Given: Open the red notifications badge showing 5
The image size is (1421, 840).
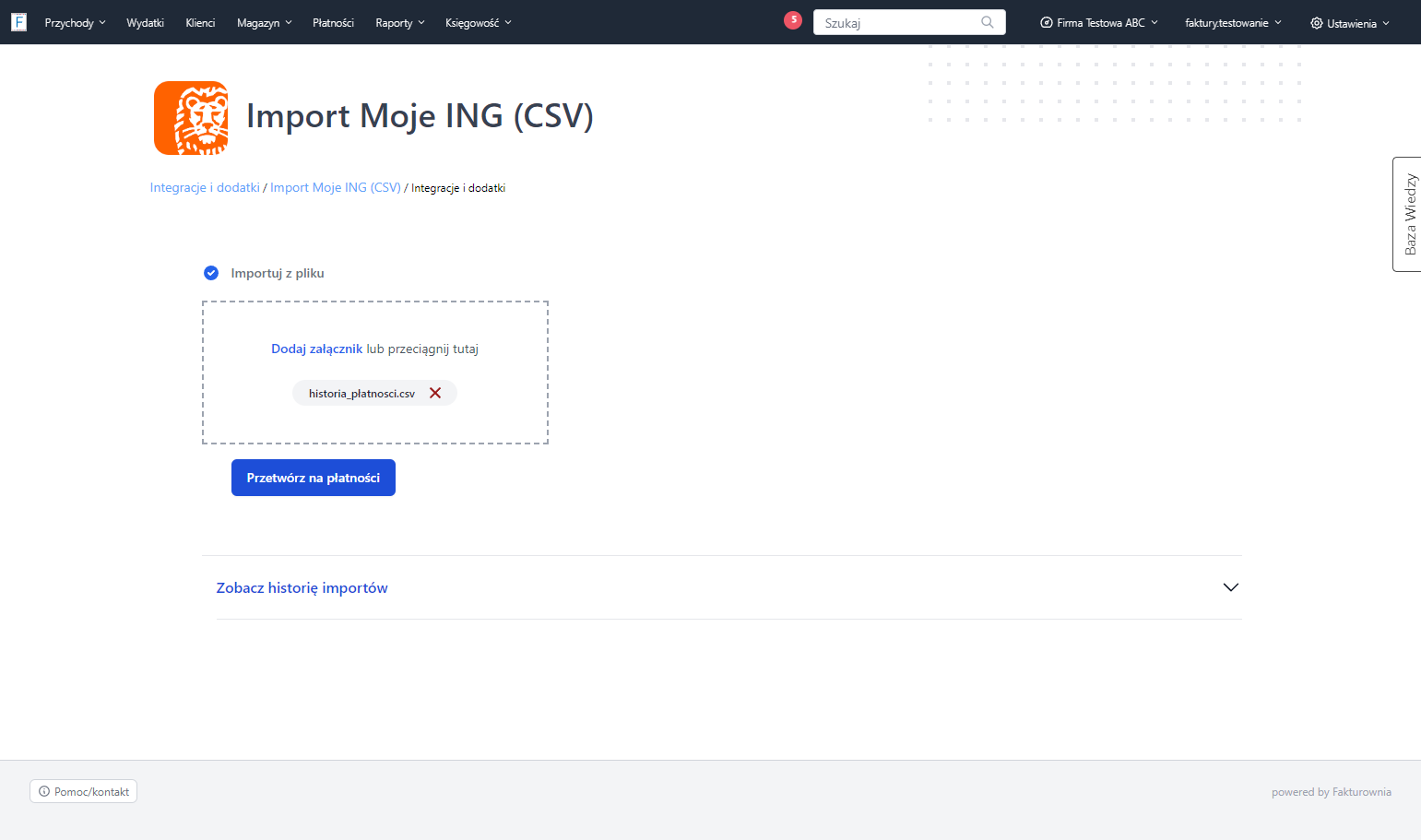Looking at the screenshot, I should click(793, 20).
